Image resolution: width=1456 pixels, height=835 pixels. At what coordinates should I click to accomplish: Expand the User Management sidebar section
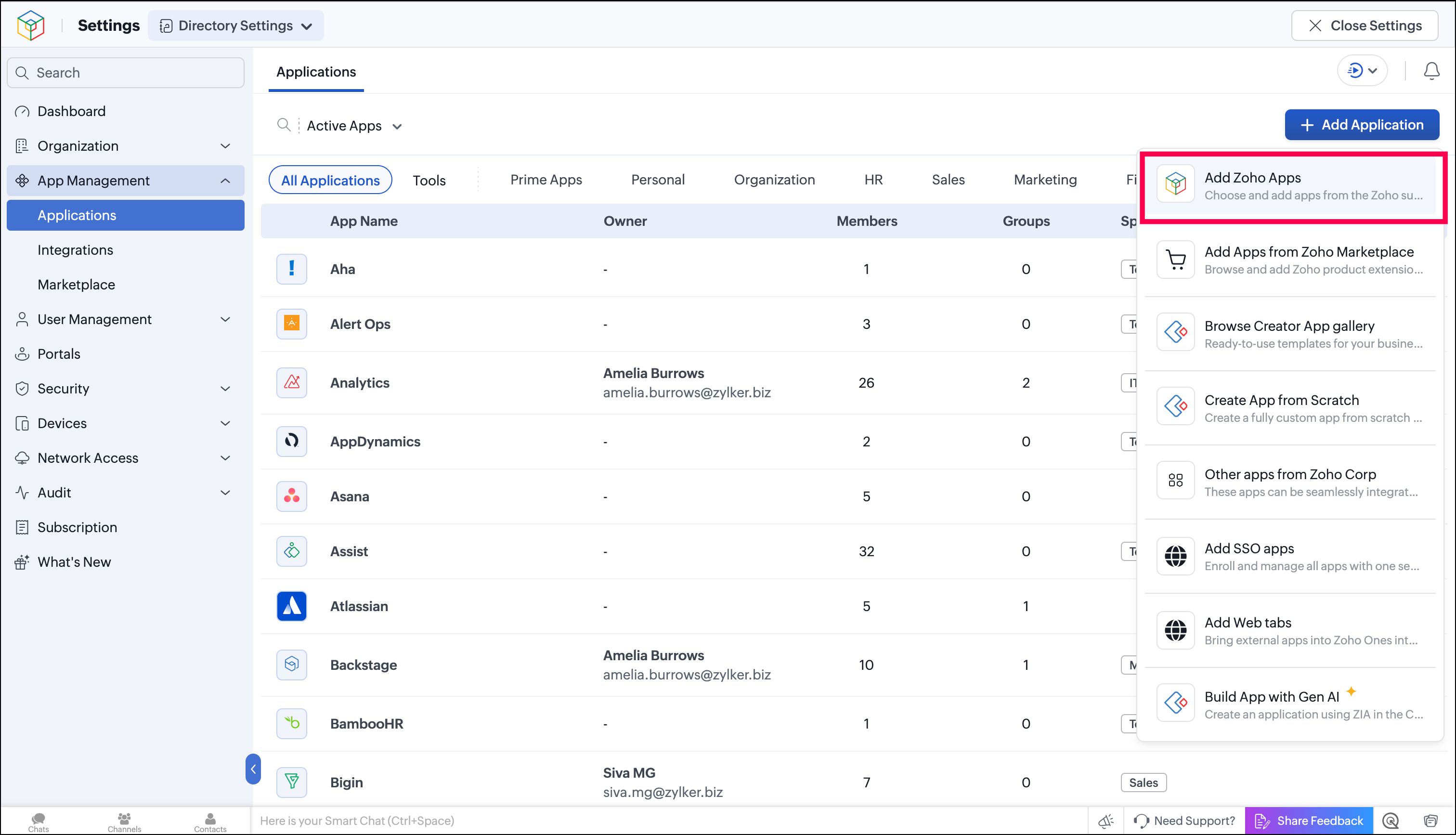(225, 319)
